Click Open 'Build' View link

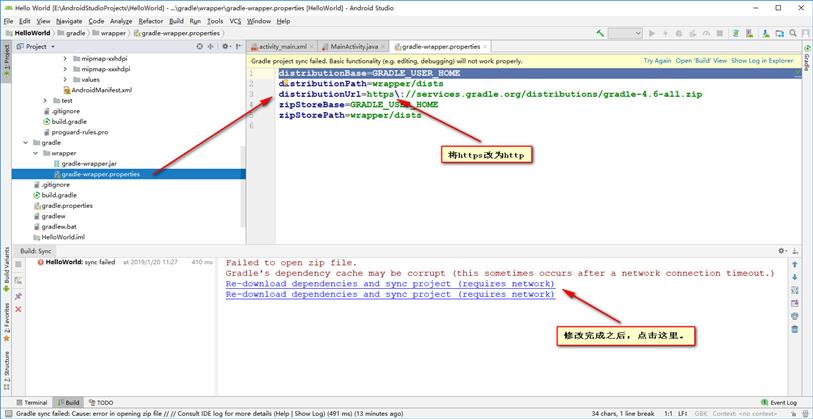[x=701, y=61]
